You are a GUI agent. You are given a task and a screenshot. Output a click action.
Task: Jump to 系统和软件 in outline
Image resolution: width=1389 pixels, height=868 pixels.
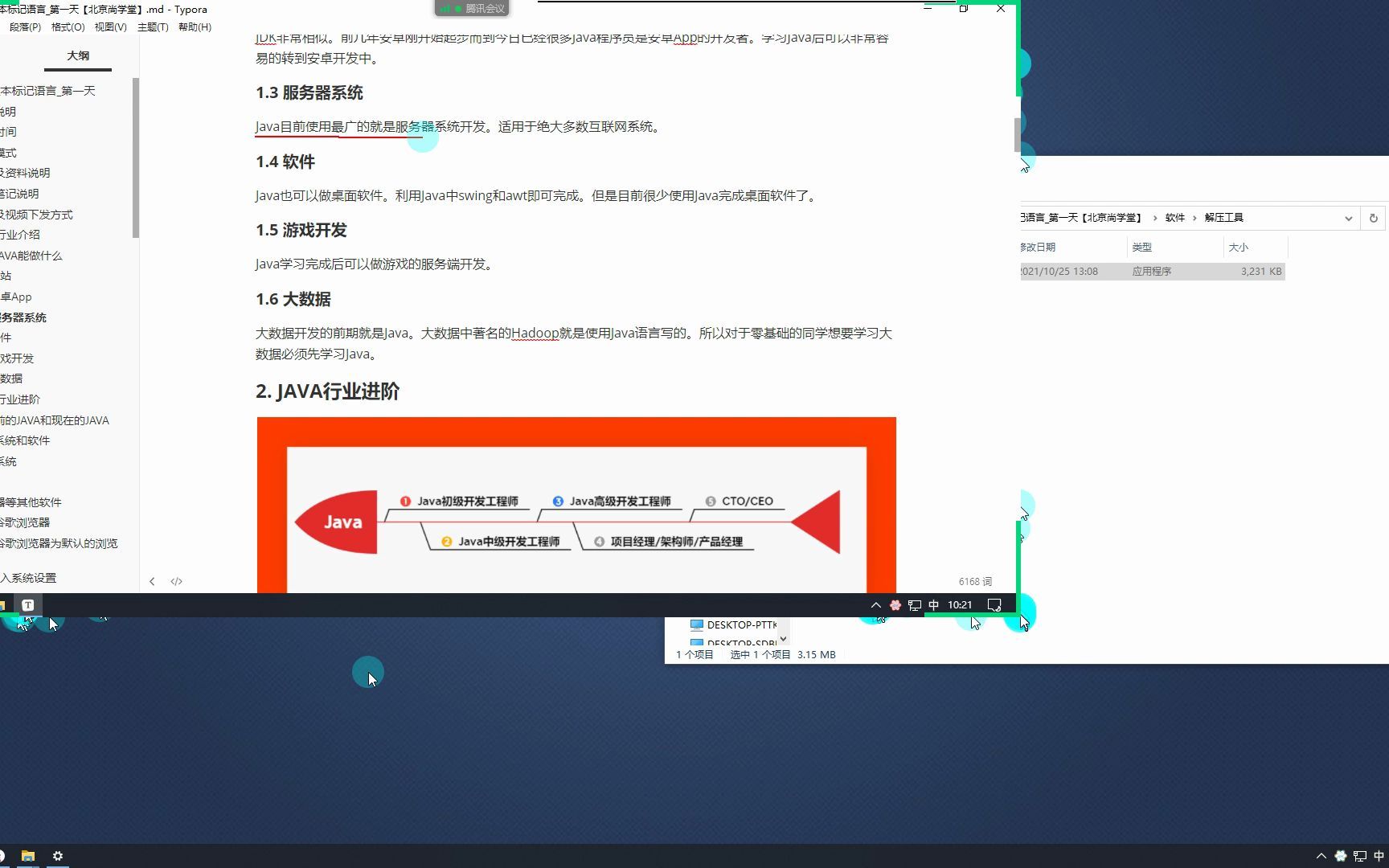click(x=25, y=440)
